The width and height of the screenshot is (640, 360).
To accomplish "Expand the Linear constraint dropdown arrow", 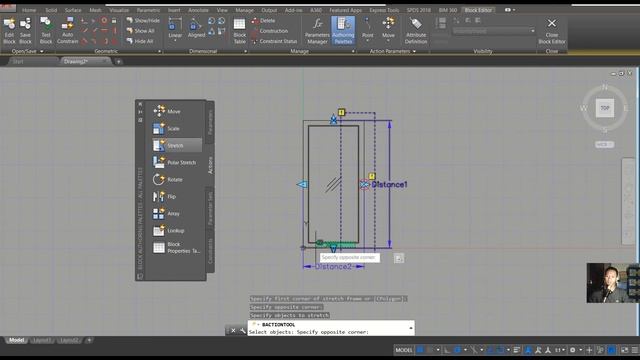I will [x=175, y=41].
